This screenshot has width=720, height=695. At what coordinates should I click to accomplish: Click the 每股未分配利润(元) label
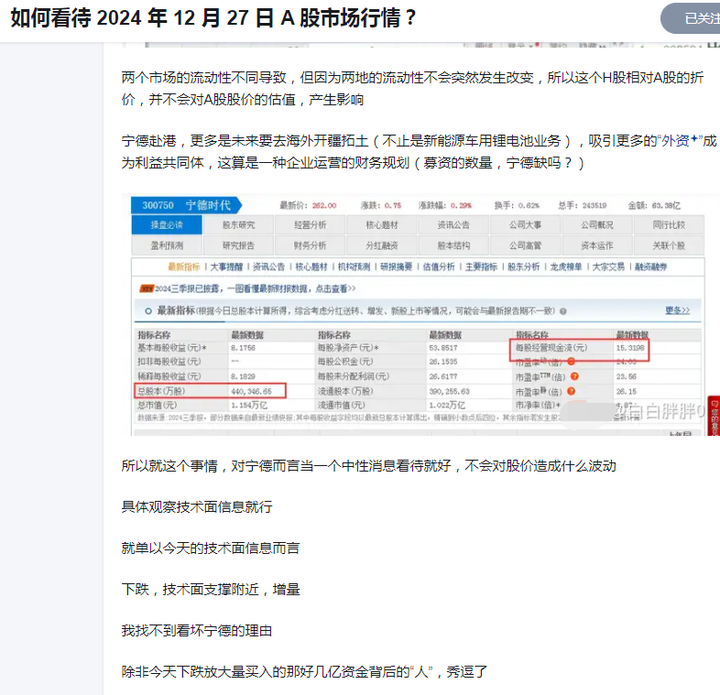point(353,376)
